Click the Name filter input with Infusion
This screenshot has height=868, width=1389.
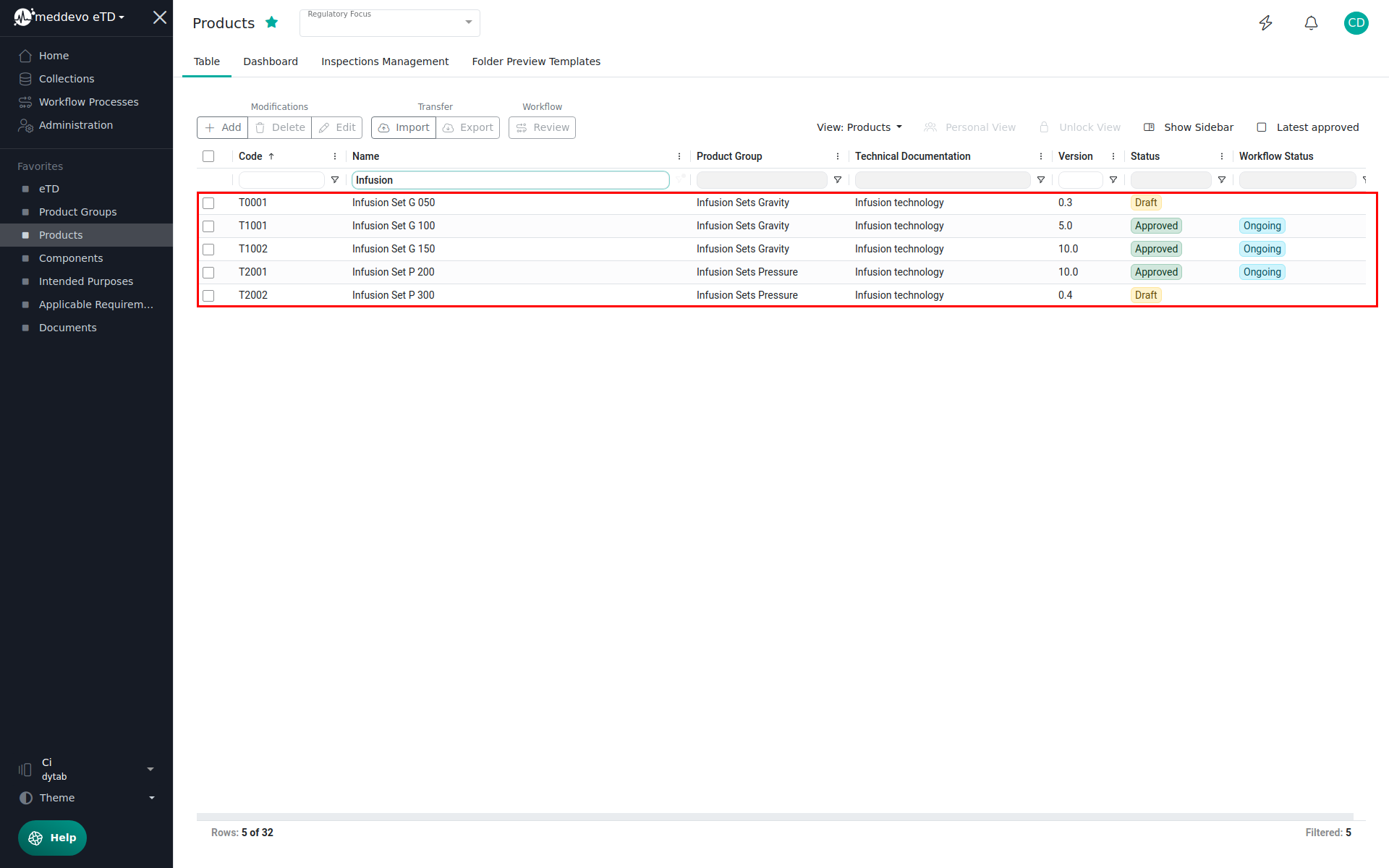(510, 180)
